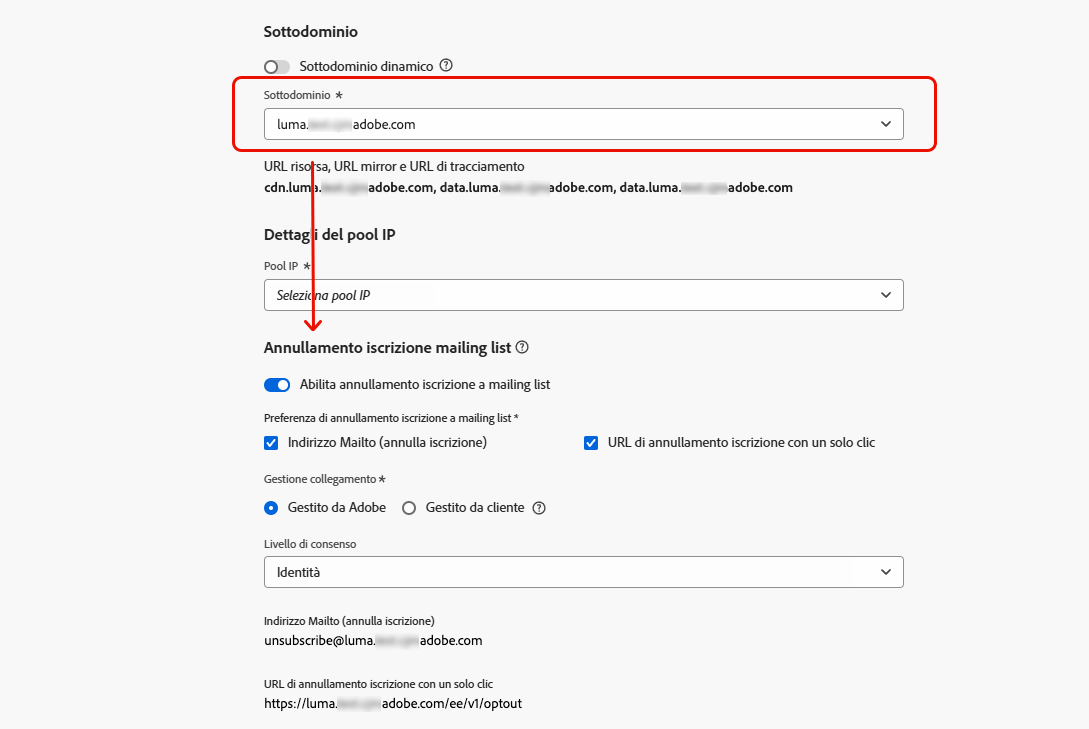
Task: Toggle the Sottodominio dinamico switch
Action: click(x=277, y=66)
